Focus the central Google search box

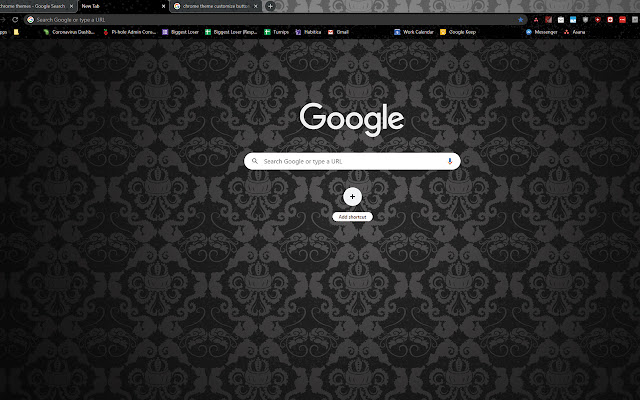click(x=352, y=161)
